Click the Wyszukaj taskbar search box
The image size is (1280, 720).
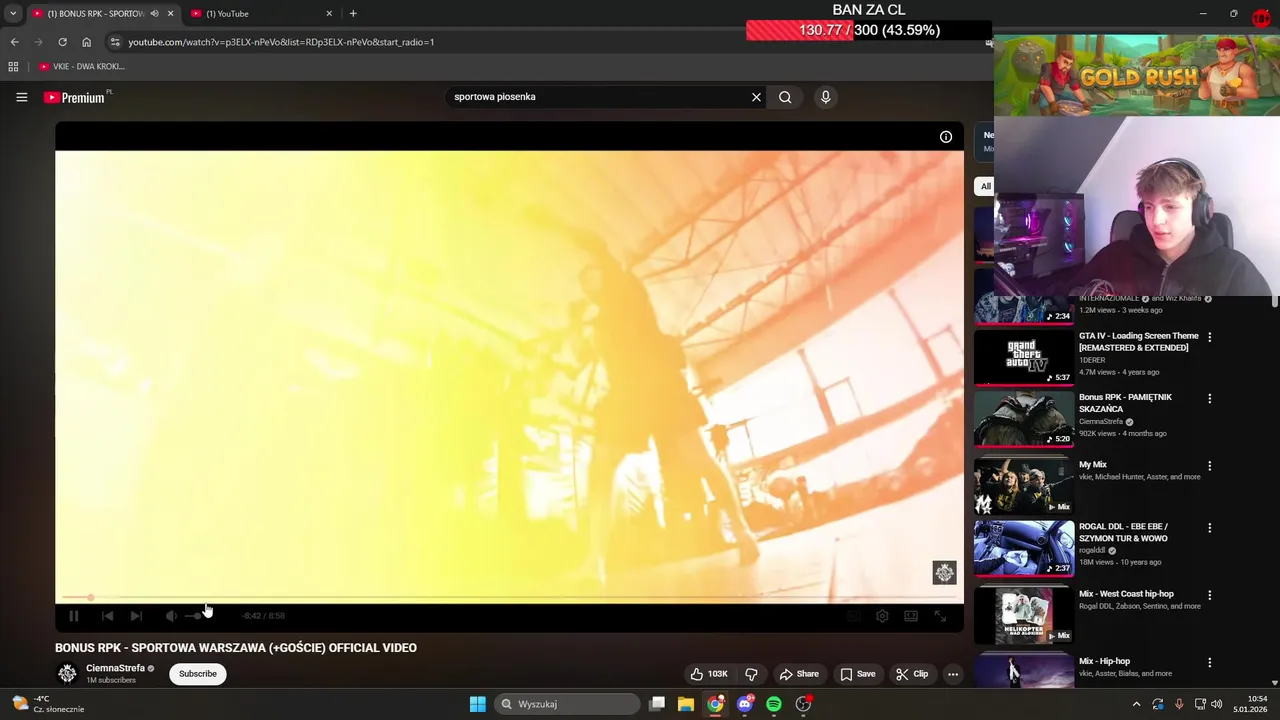567,704
